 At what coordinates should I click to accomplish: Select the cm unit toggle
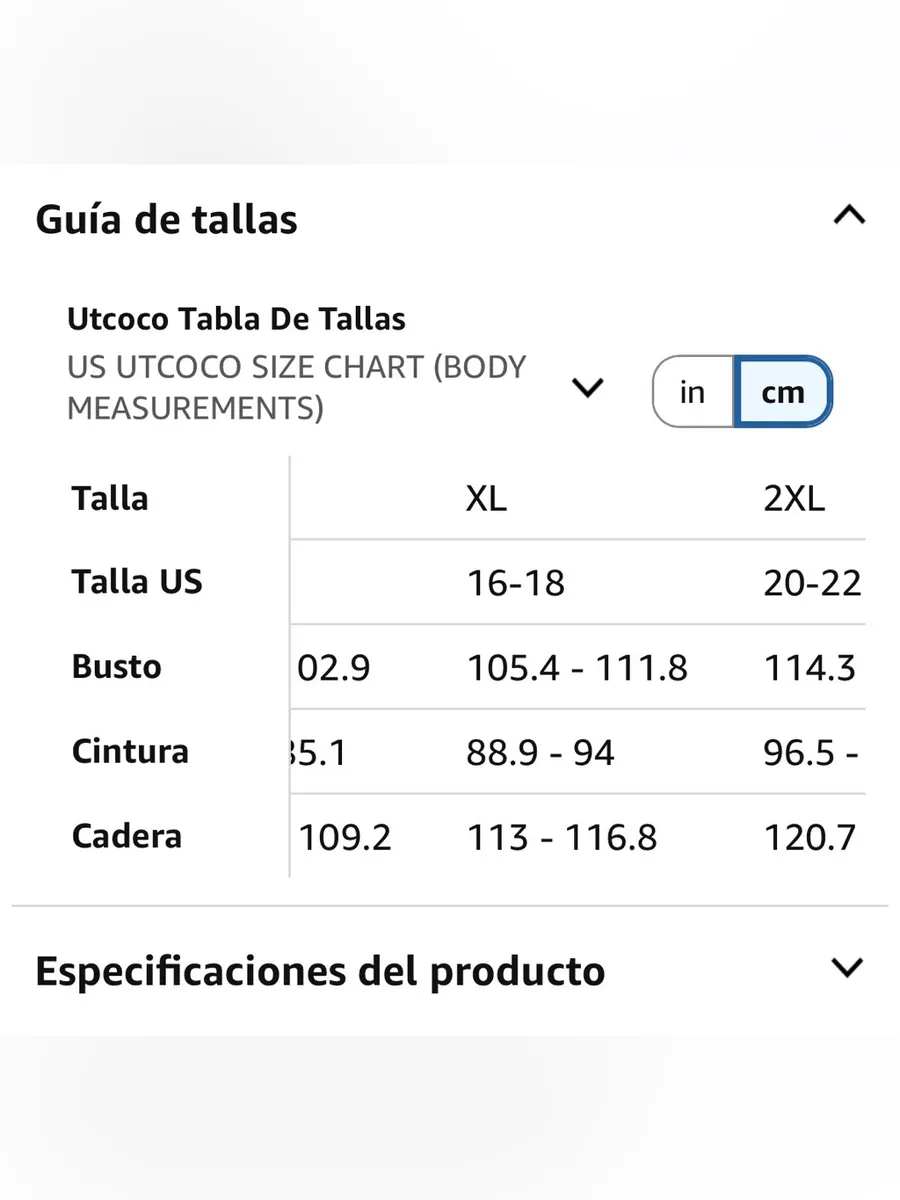point(782,392)
